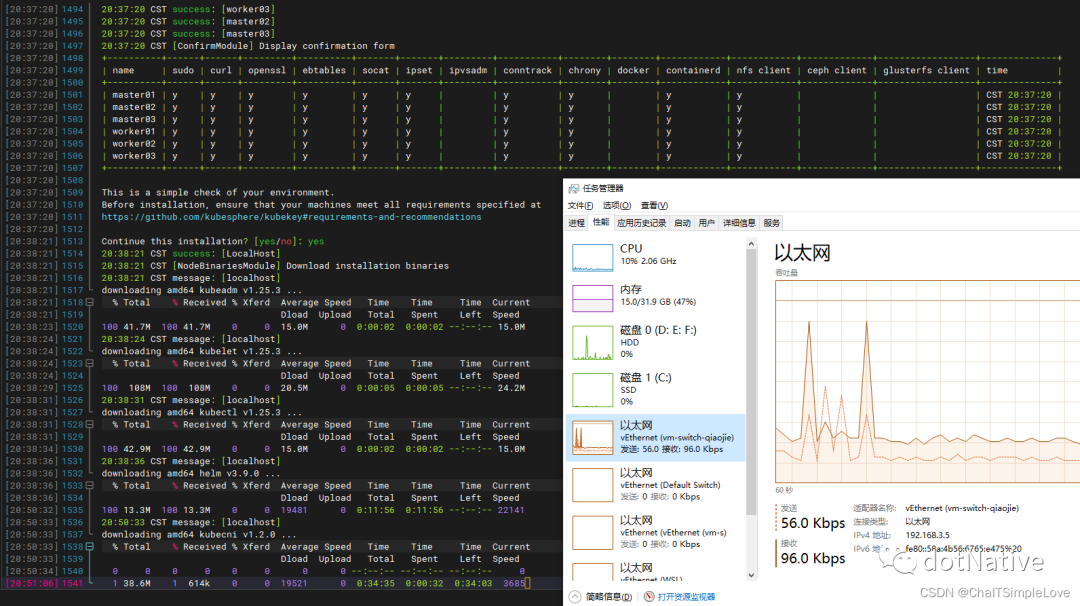
Task: Click the master01 row name in table
Action: coord(134,95)
